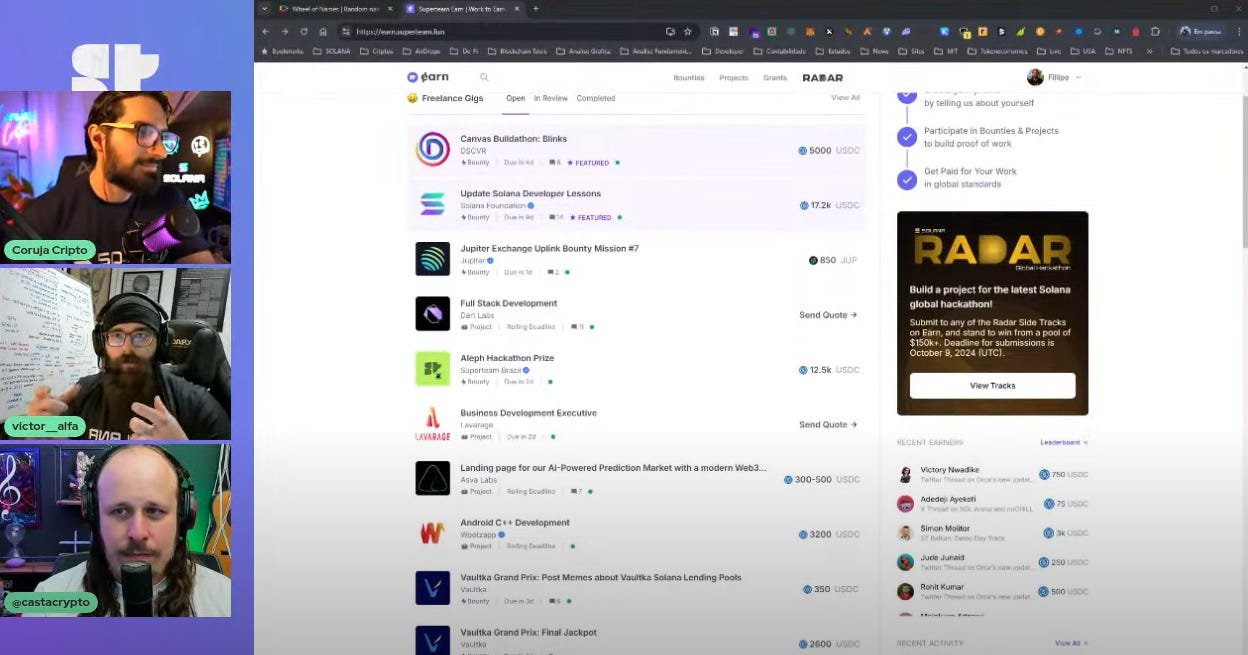The width and height of the screenshot is (1248, 655).
Task: Open the Aleph Hackathon Prize listing
Action: 507,358
